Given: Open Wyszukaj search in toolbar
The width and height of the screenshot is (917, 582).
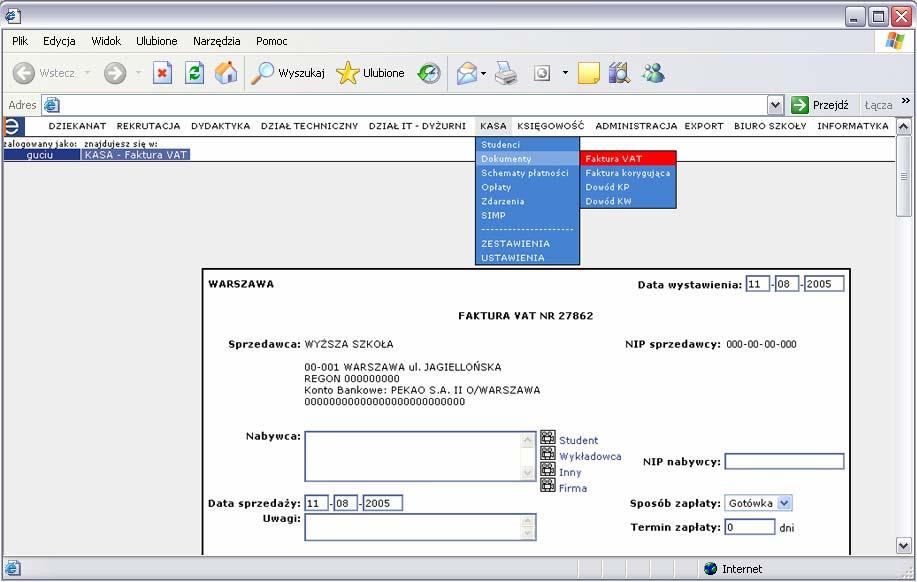Looking at the screenshot, I should 288,73.
